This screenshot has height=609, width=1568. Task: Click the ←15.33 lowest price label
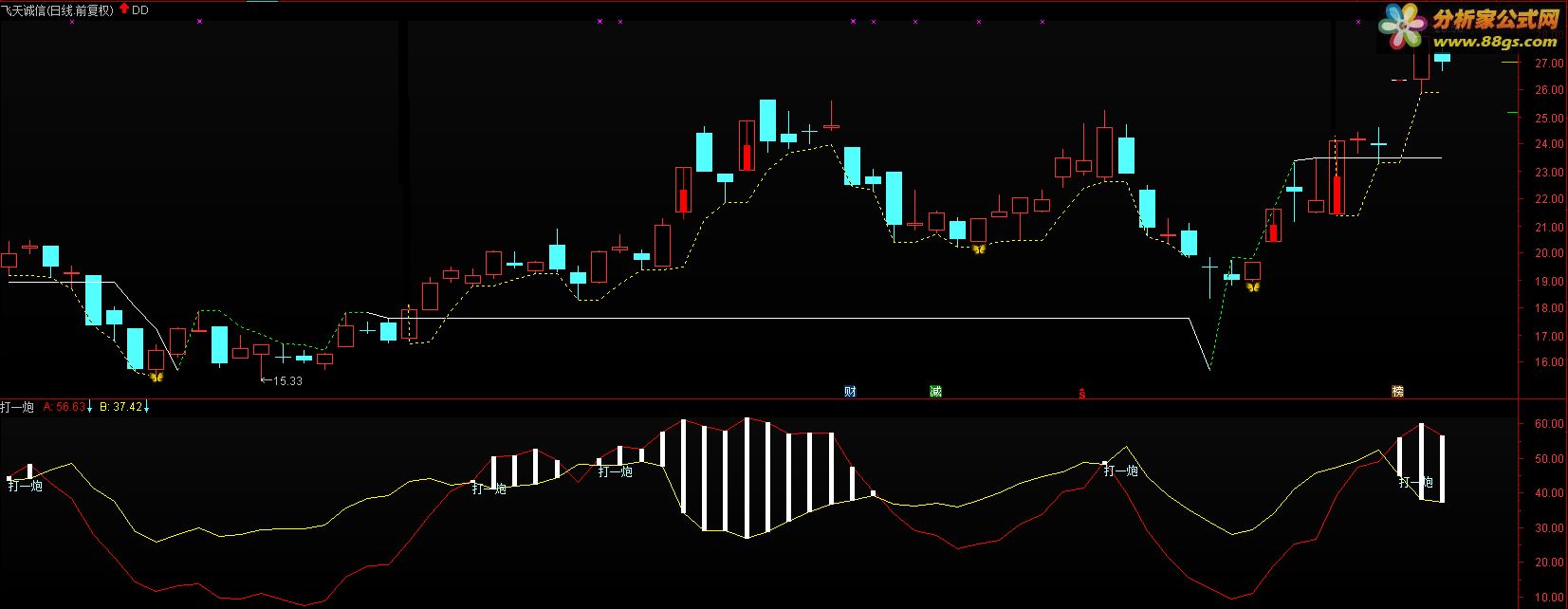point(282,380)
